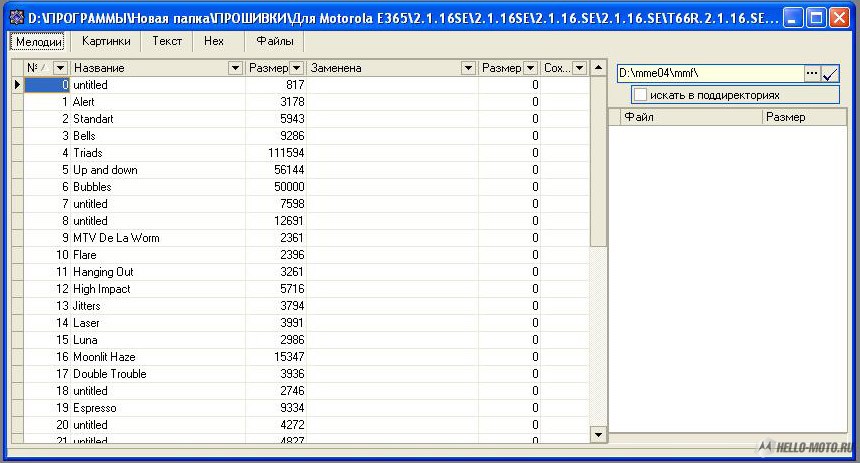Open the Заменена column filter dropdown

[468, 68]
